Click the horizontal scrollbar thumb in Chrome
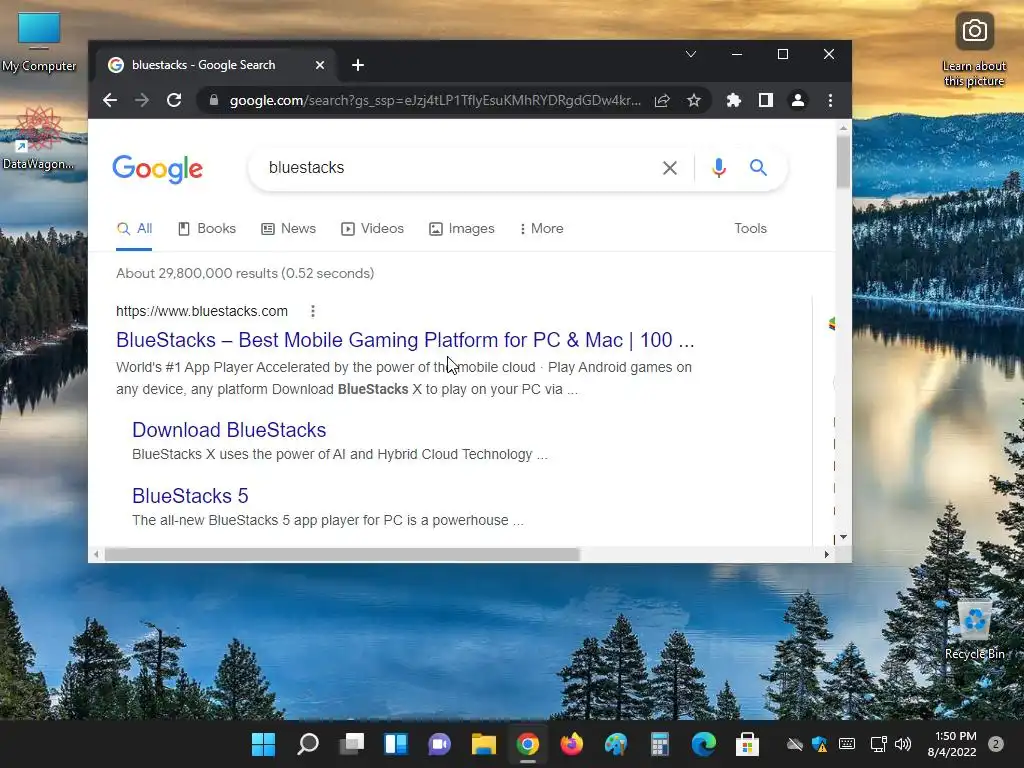Screen dimensions: 1024x768 (x=342, y=554)
